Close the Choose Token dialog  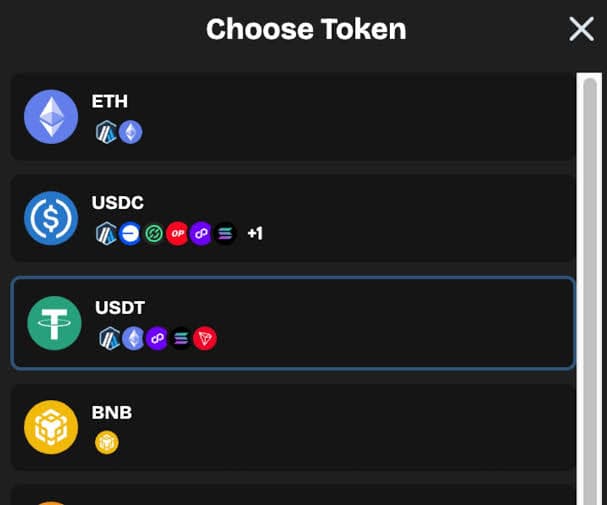tap(581, 29)
